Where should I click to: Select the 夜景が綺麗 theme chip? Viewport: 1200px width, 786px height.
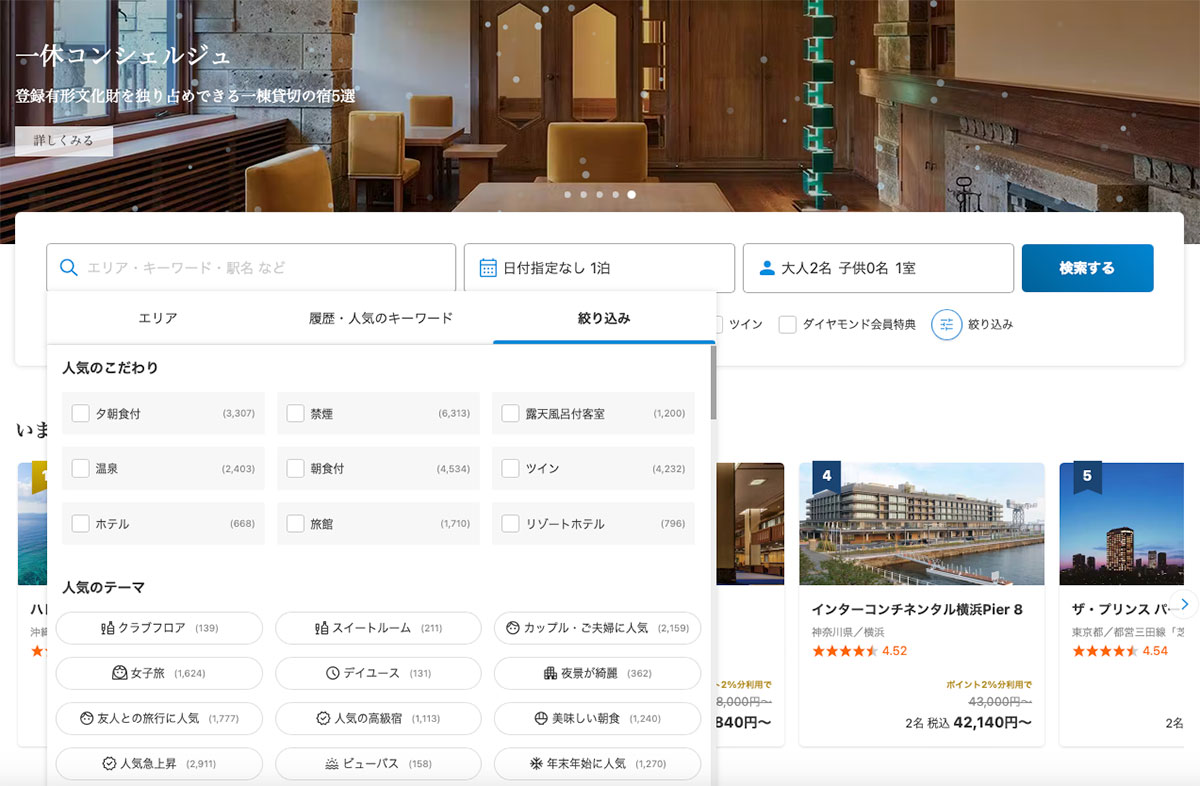point(598,673)
